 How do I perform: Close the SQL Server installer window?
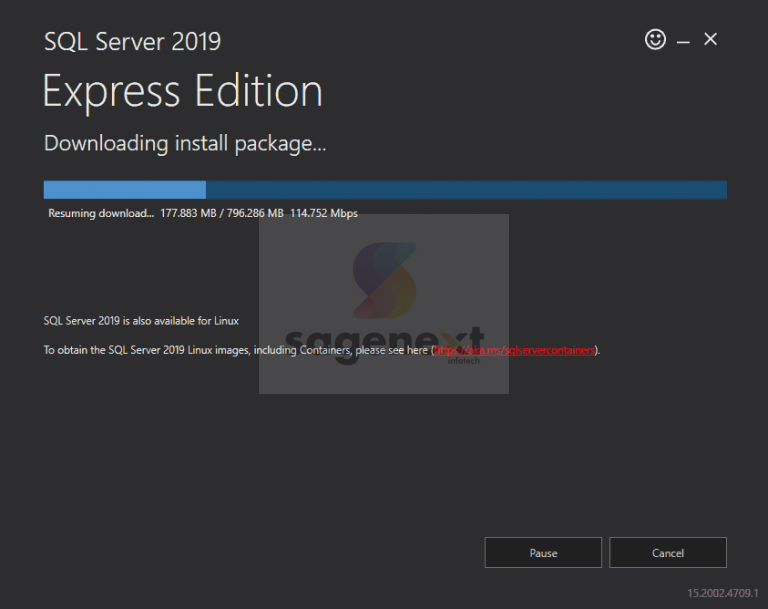coord(710,39)
